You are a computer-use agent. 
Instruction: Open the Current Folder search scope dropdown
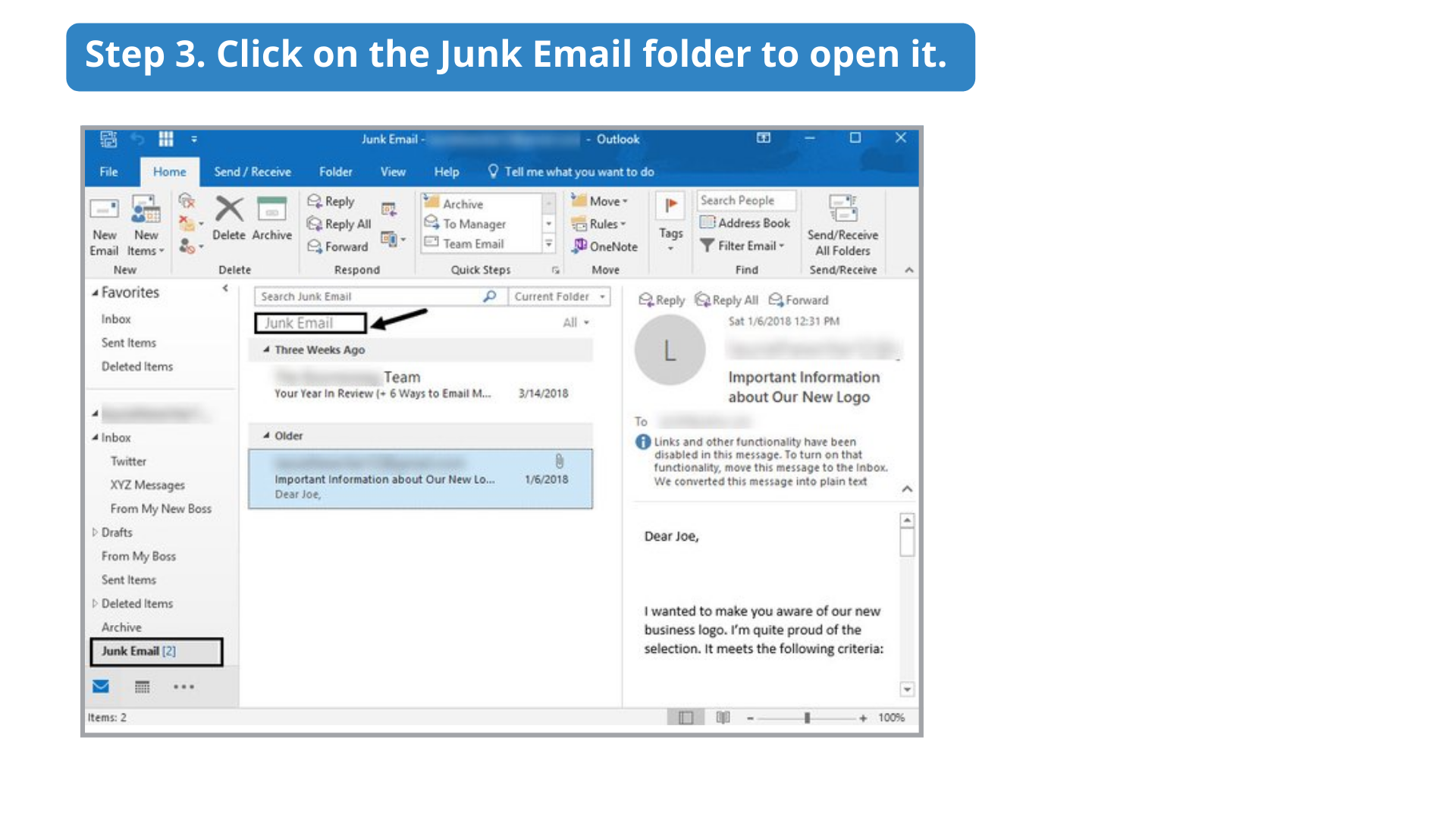click(x=560, y=297)
